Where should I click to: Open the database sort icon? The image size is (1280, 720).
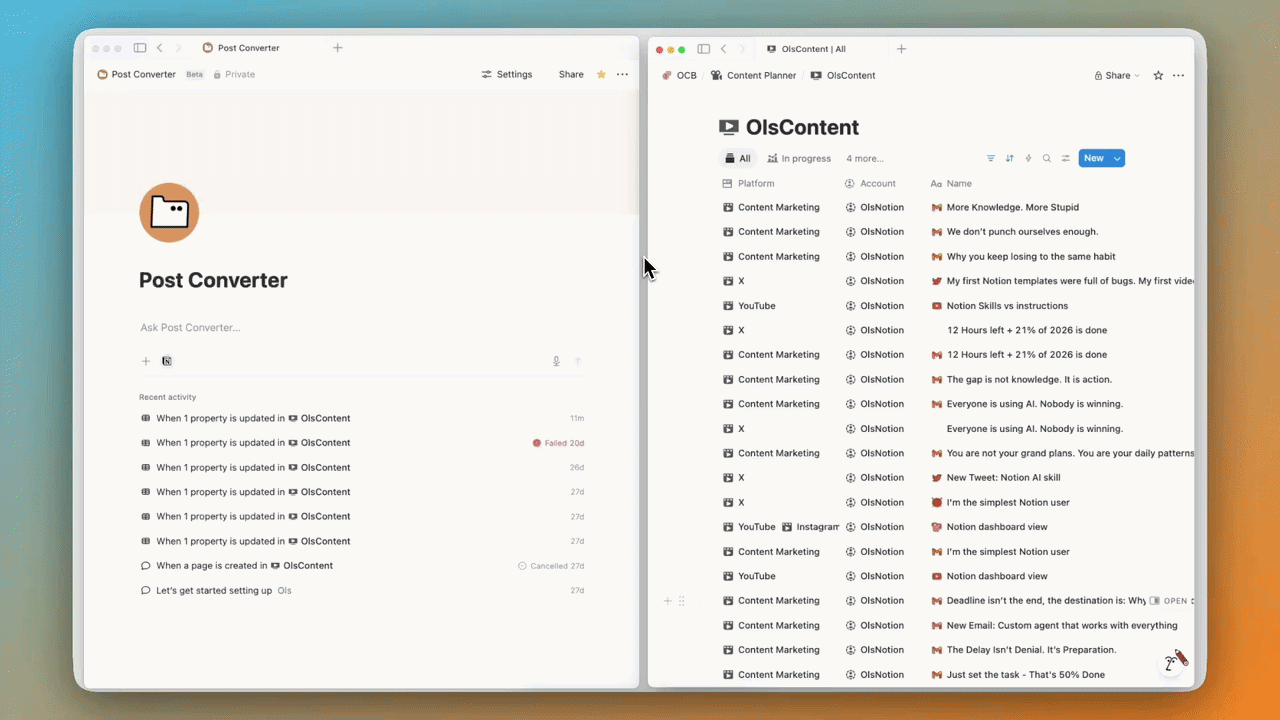click(1010, 158)
